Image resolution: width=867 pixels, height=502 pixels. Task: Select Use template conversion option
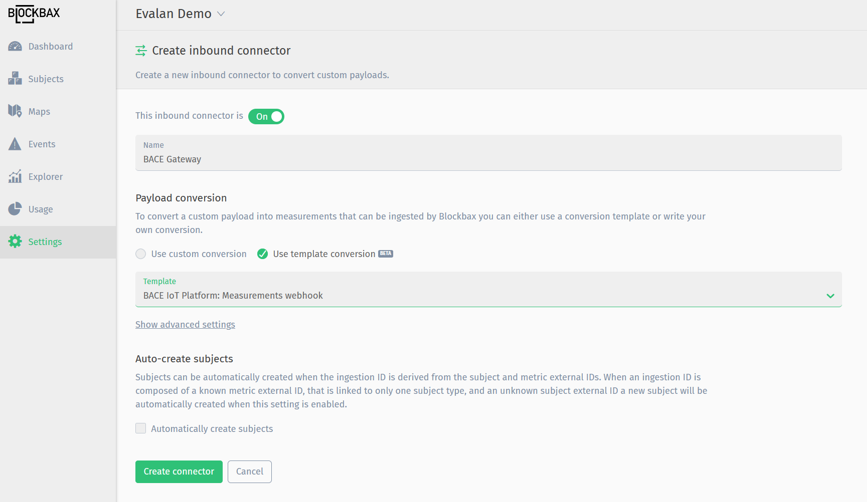coord(262,254)
